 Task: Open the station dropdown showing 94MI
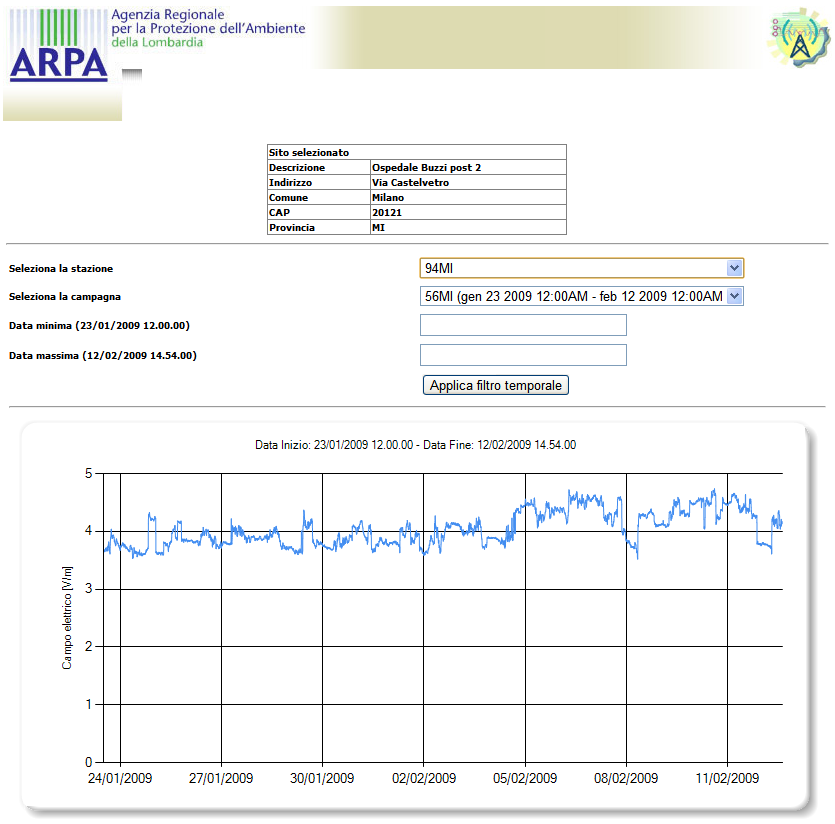click(x=581, y=268)
